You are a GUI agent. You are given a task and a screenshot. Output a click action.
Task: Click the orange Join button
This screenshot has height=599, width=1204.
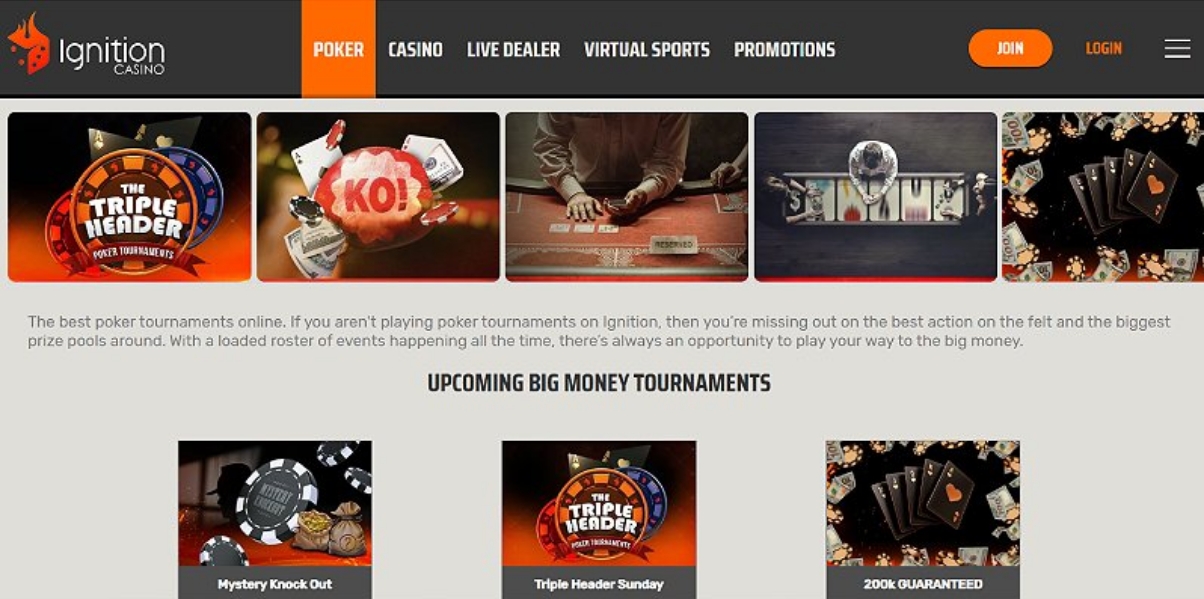1010,48
